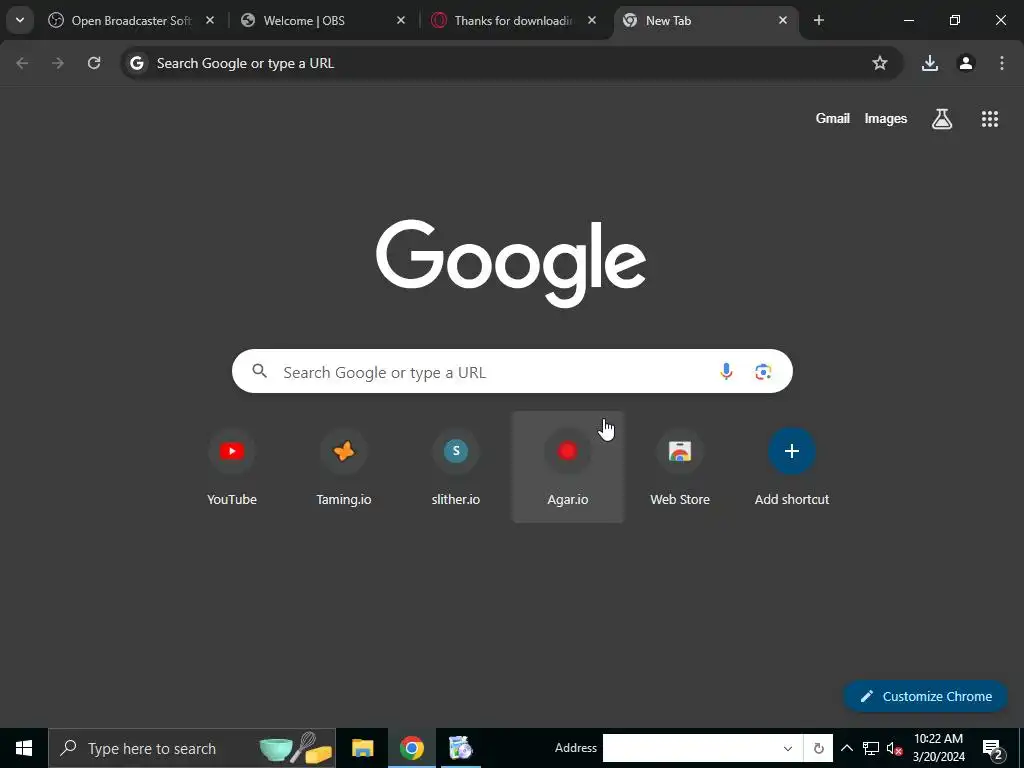
Task: Click the Google search box
Action: [x=512, y=371]
